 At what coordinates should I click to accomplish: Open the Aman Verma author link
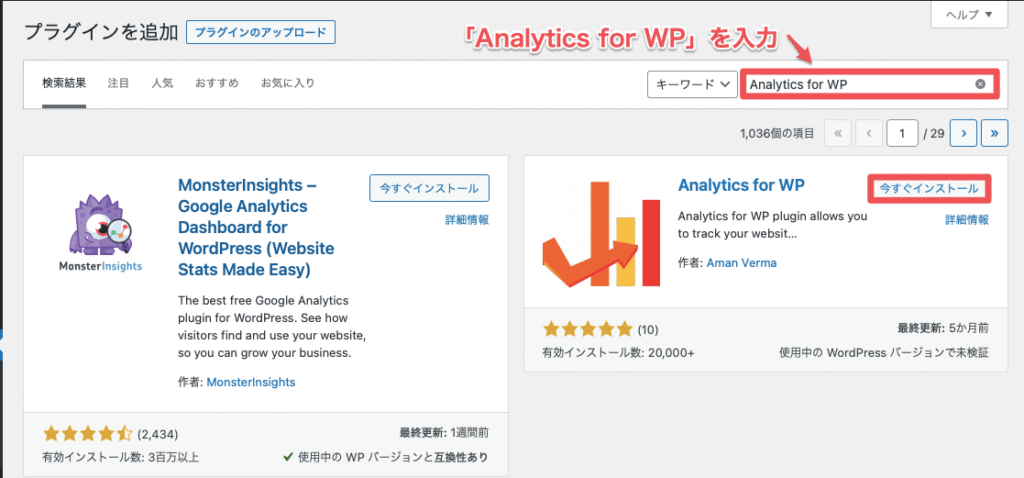point(741,263)
